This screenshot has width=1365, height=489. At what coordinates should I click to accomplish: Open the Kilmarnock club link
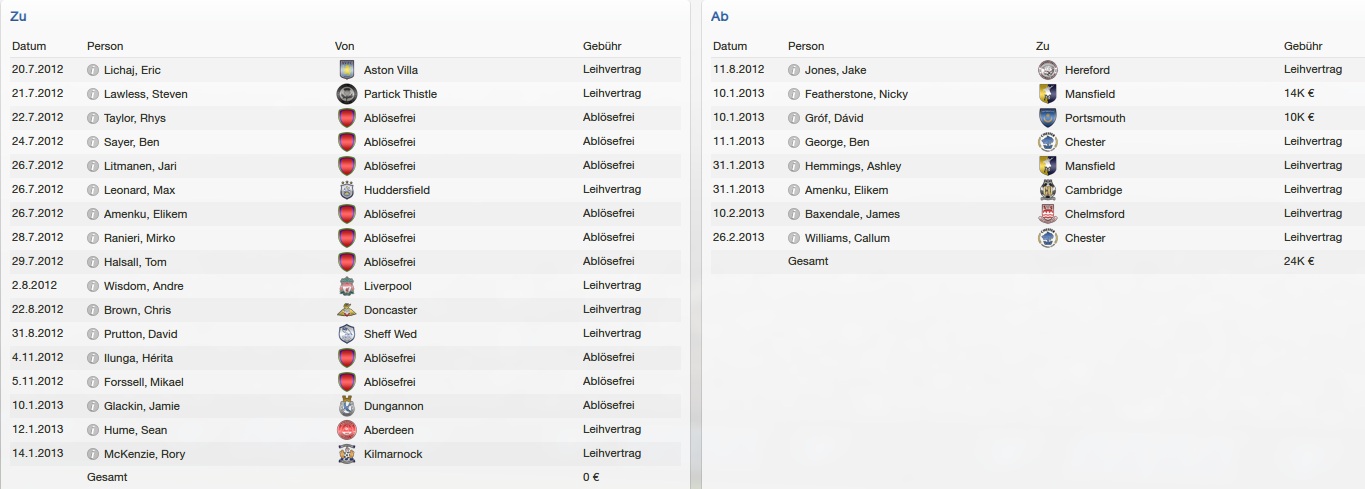coord(393,454)
